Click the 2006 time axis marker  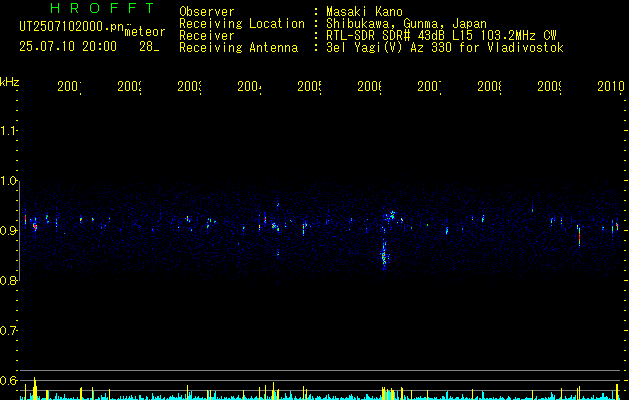point(369,86)
